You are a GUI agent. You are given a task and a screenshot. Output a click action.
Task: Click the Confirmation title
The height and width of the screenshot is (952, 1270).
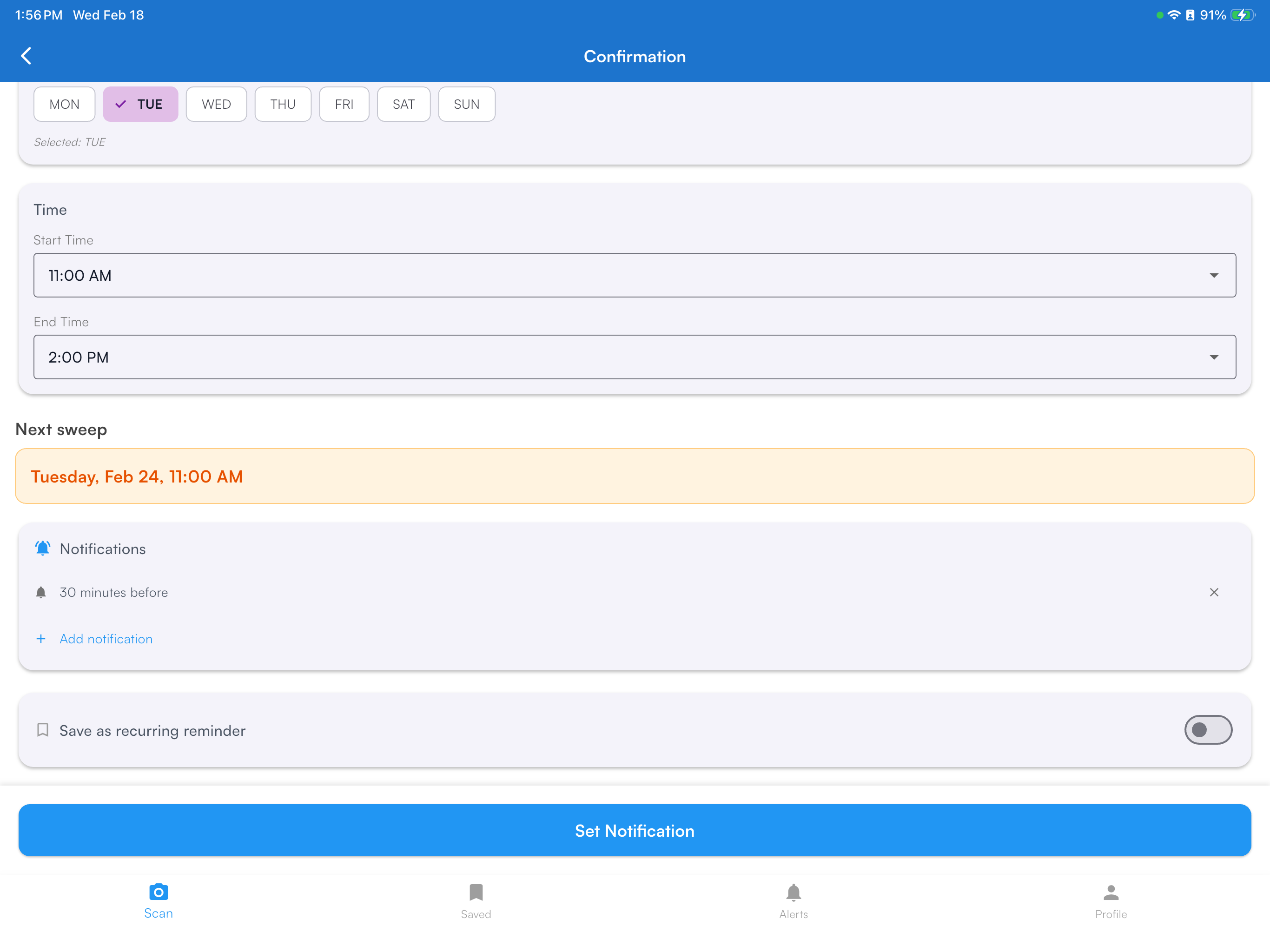pos(635,56)
